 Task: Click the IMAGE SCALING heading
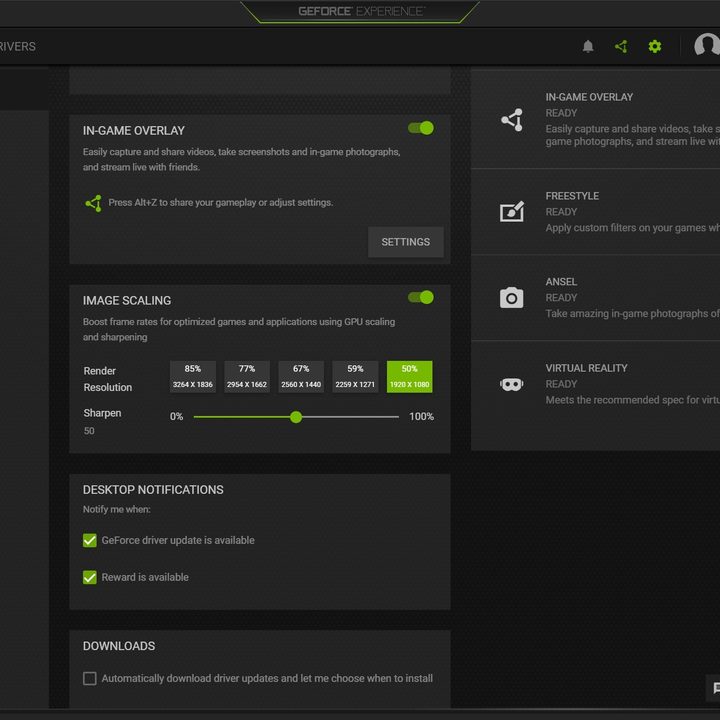point(127,301)
